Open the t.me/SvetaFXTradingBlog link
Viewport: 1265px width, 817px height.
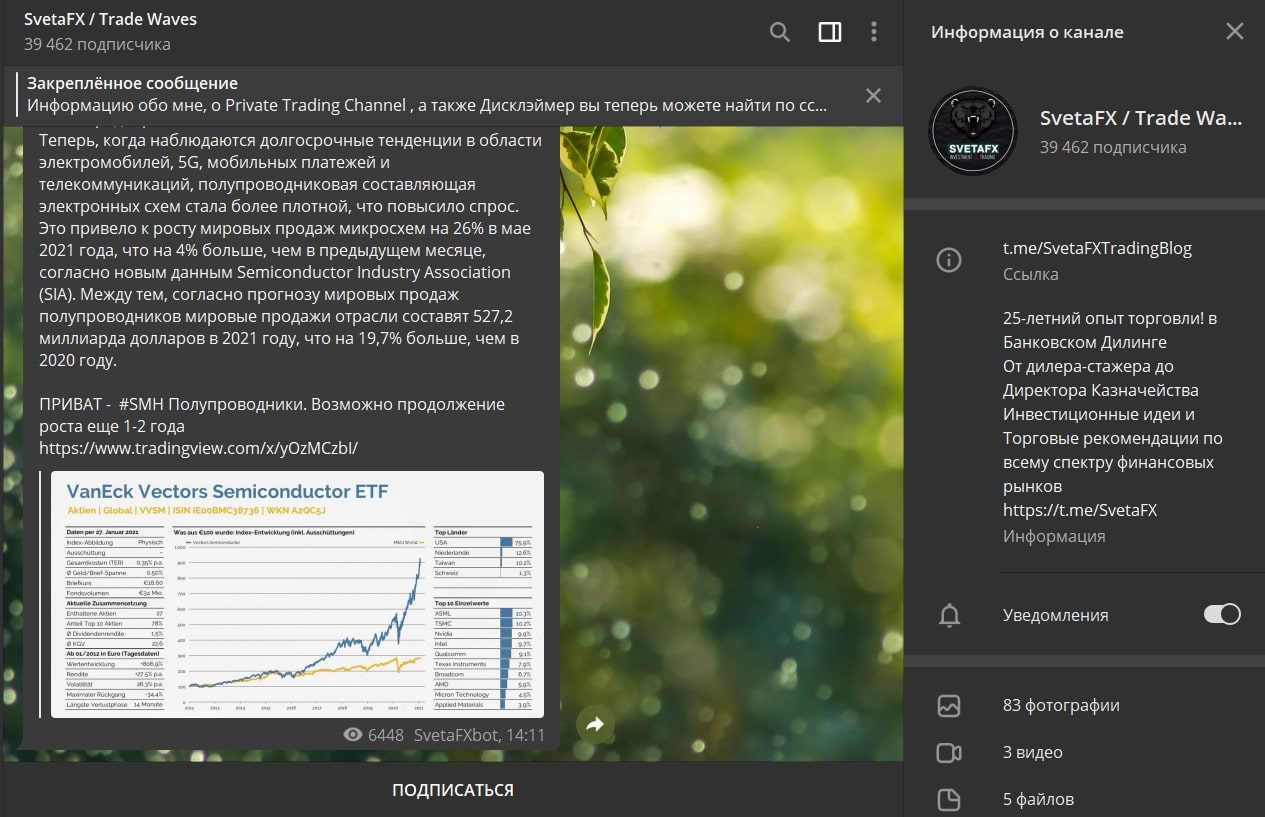pos(1097,248)
